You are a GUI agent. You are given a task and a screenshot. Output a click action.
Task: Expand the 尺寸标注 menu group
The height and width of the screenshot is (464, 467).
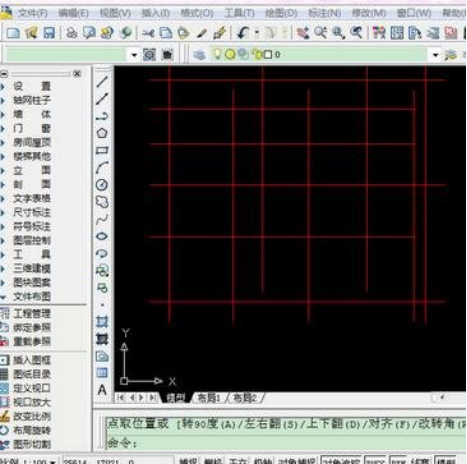click(x=31, y=212)
